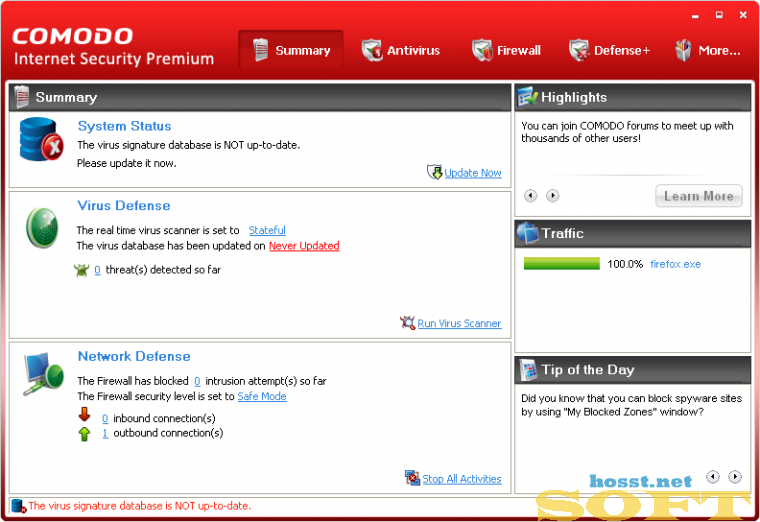Click the Antivirus shield icon
760x522 pixels.
coord(372,50)
